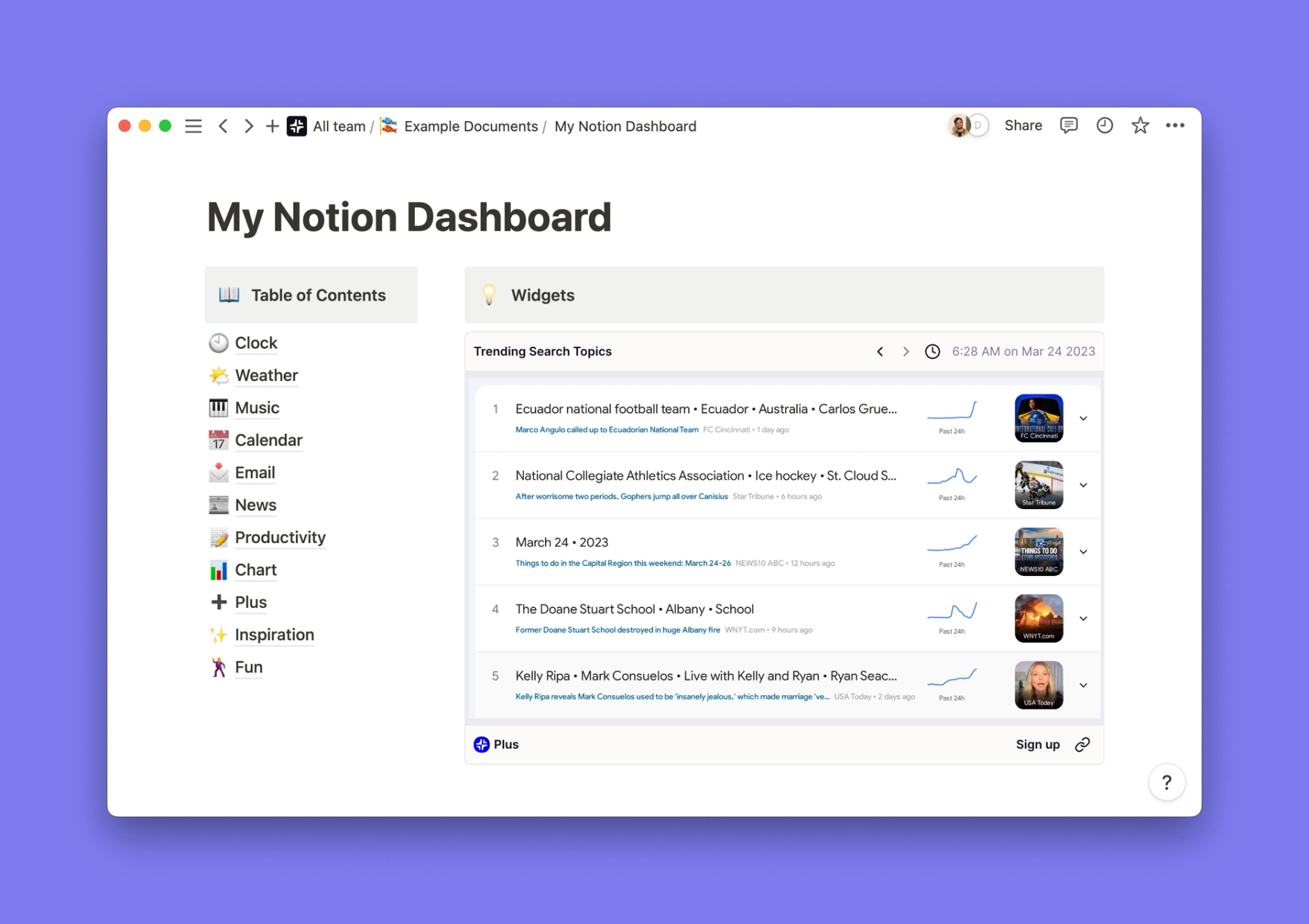Click the Widgets section heading
Image resolution: width=1309 pixels, height=924 pixels.
point(542,295)
